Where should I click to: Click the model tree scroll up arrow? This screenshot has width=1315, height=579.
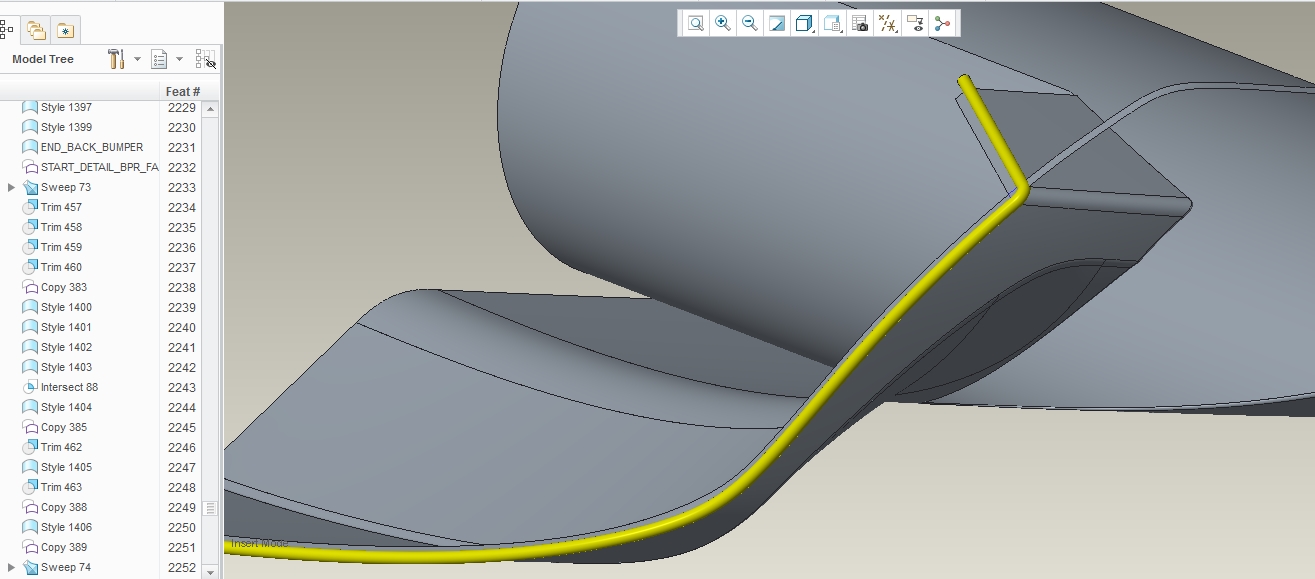(x=211, y=108)
